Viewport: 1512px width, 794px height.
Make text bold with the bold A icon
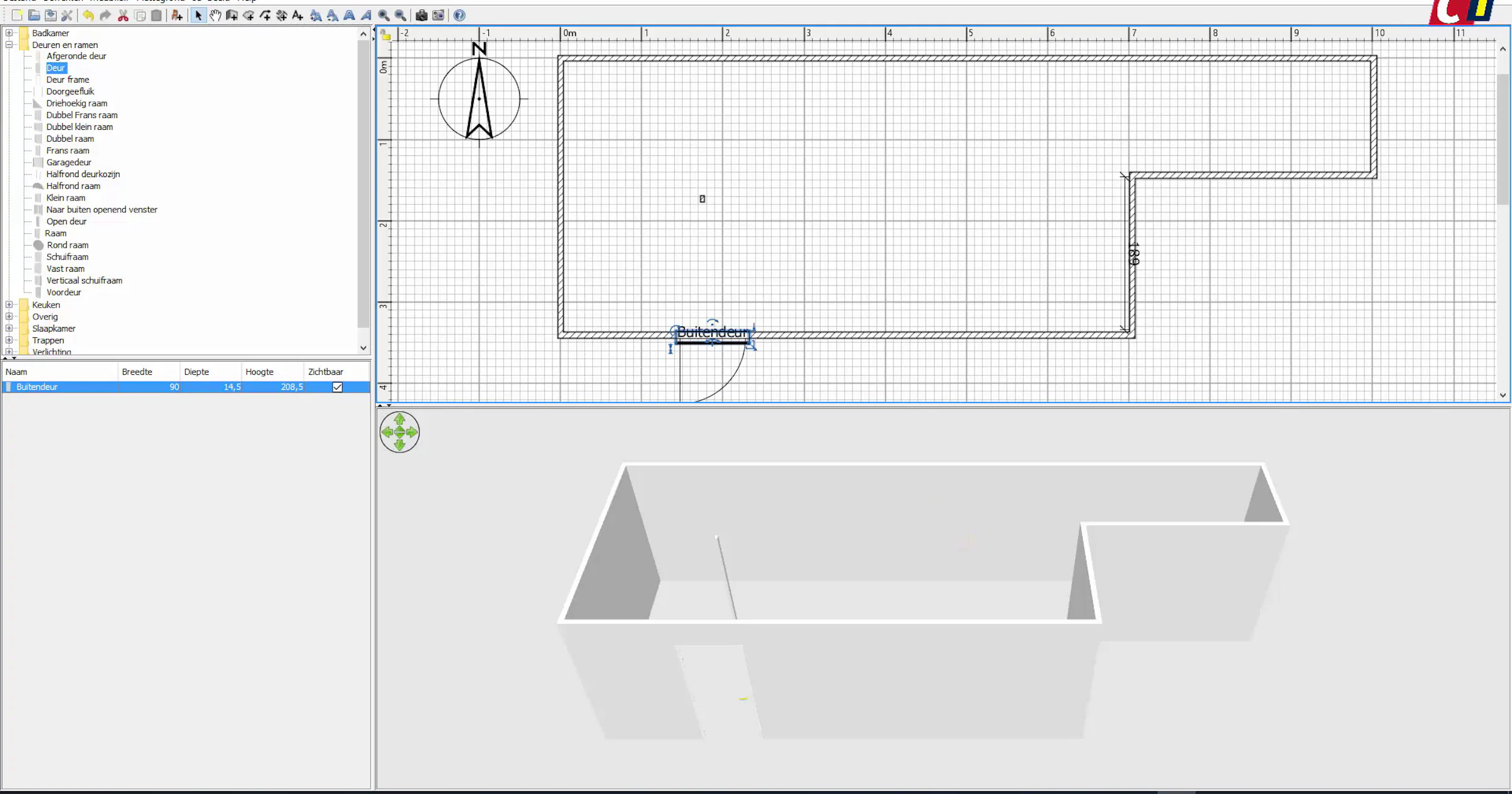349,15
